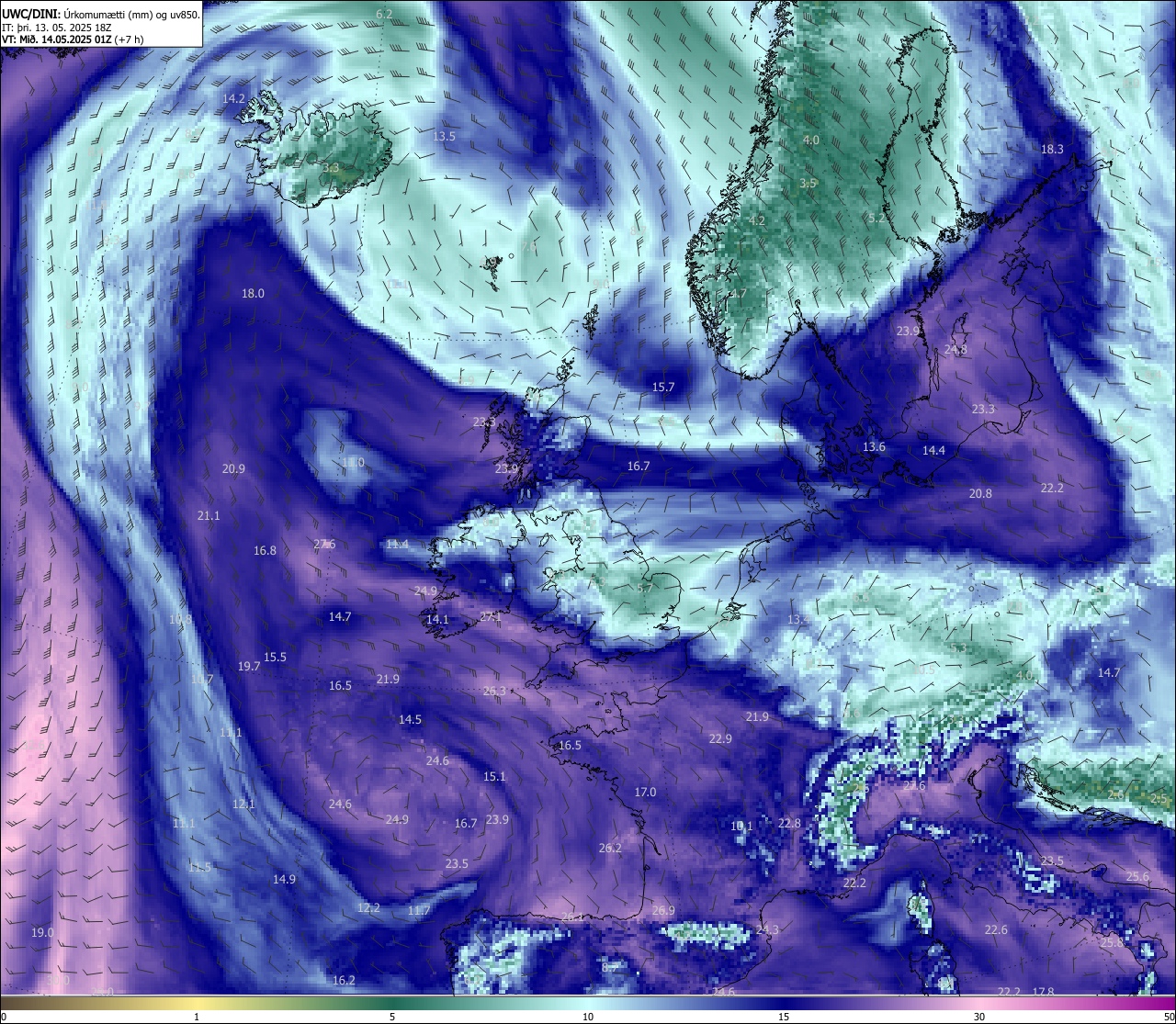
Task: Click the 15.1 value in Bay of Biscay
Action: pyautogui.click(x=494, y=776)
